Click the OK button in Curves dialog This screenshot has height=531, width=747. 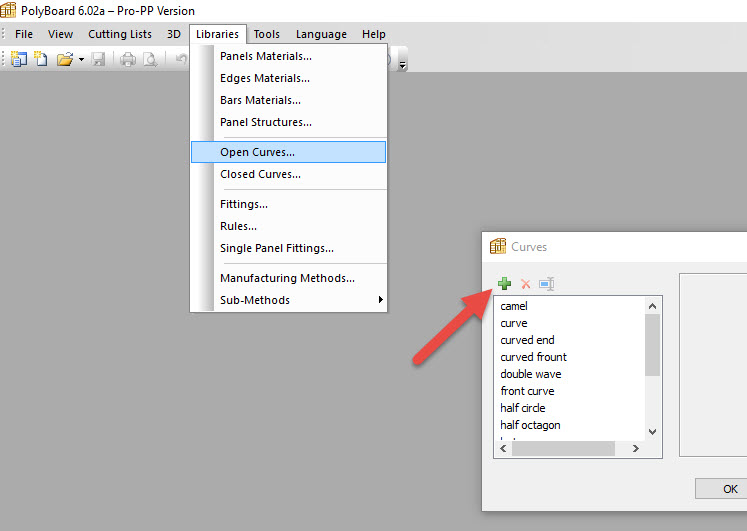tap(721, 489)
